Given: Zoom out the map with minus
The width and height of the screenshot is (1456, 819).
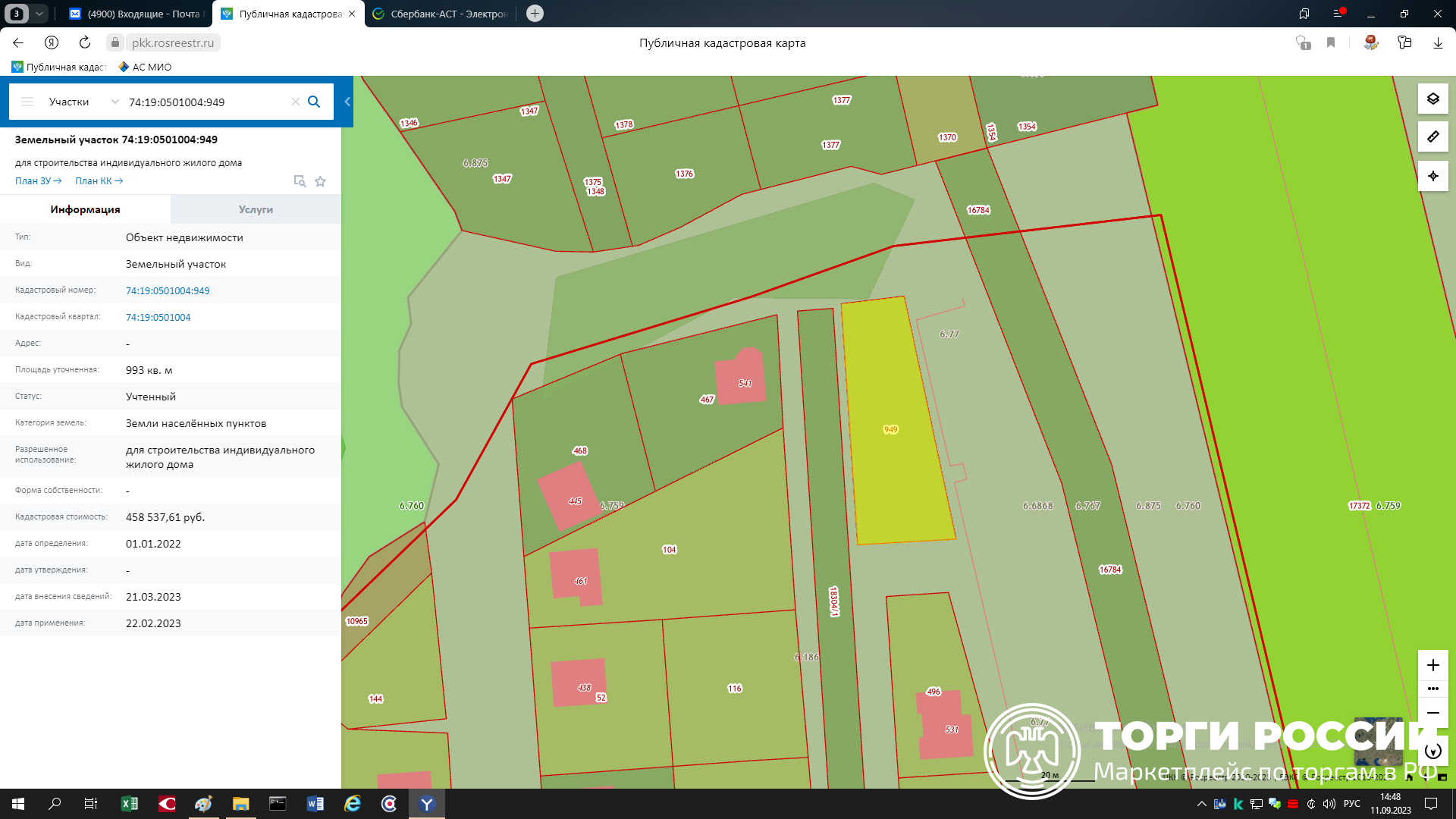Looking at the screenshot, I should point(1432,713).
